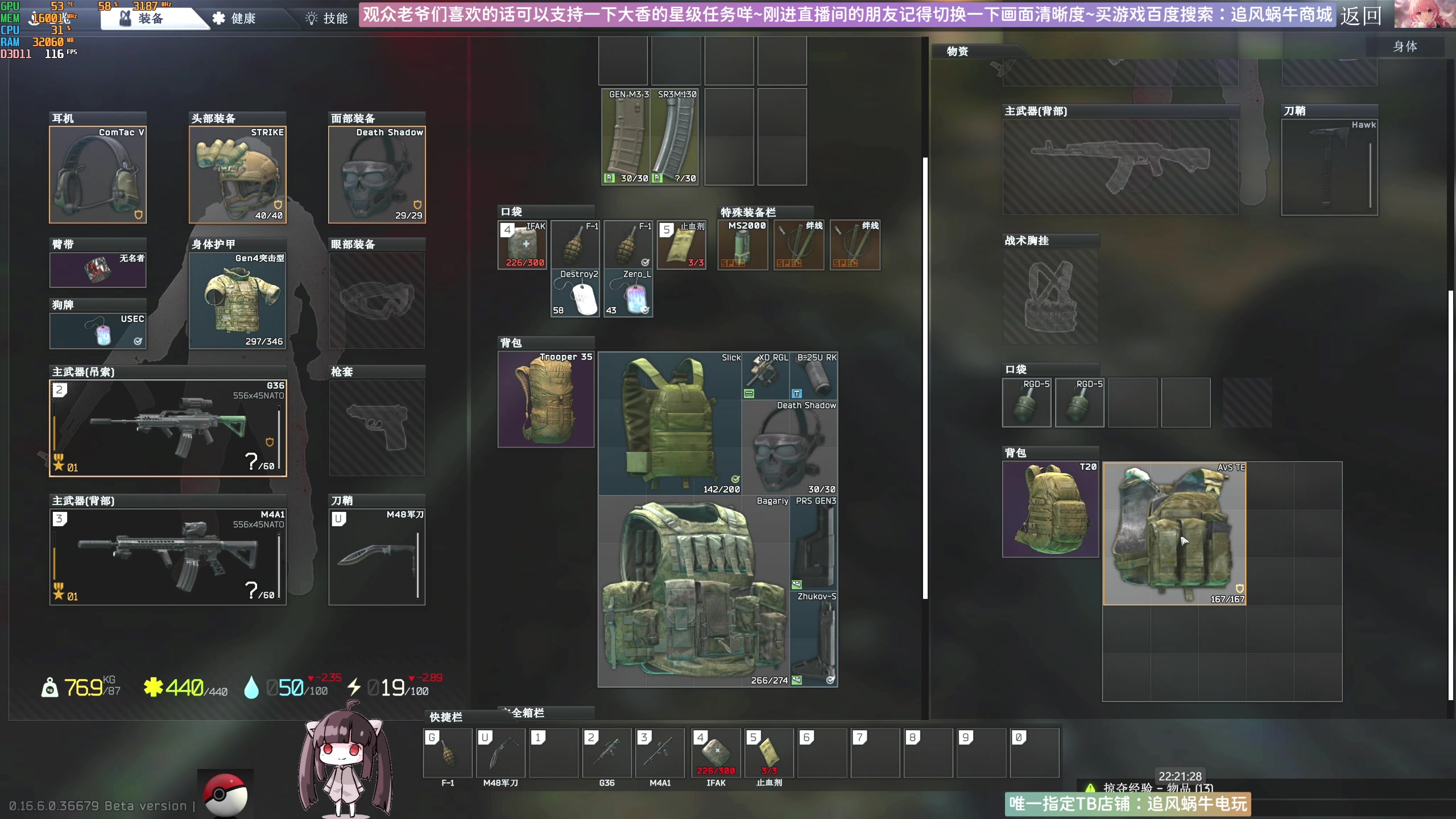This screenshot has height=819, width=1456.
Task: Select the Slick plate carrier in backpack
Action: point(670,424)
